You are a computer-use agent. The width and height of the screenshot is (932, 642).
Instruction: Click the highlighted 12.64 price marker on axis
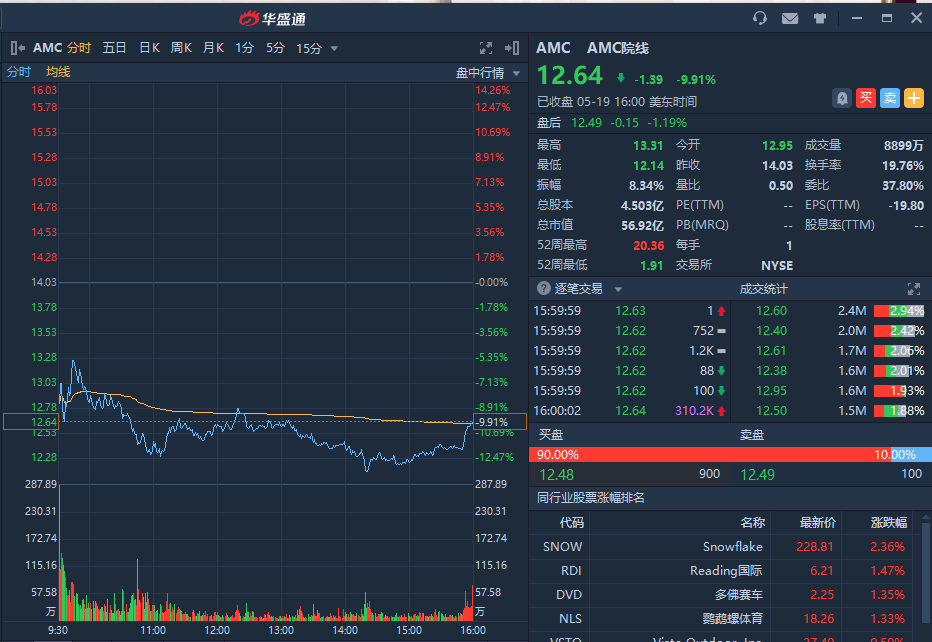[30, 421]
